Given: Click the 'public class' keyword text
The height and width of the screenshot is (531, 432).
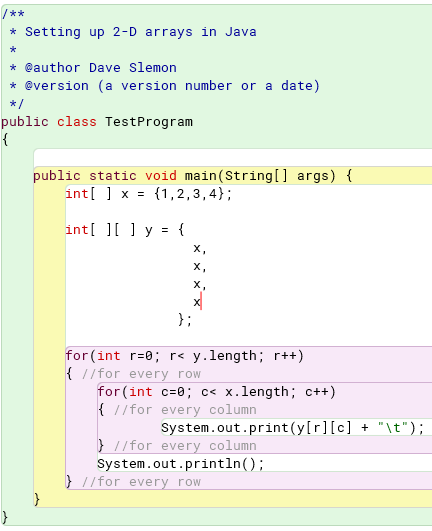Looking at the screenshot, I should tap(49, 122).
